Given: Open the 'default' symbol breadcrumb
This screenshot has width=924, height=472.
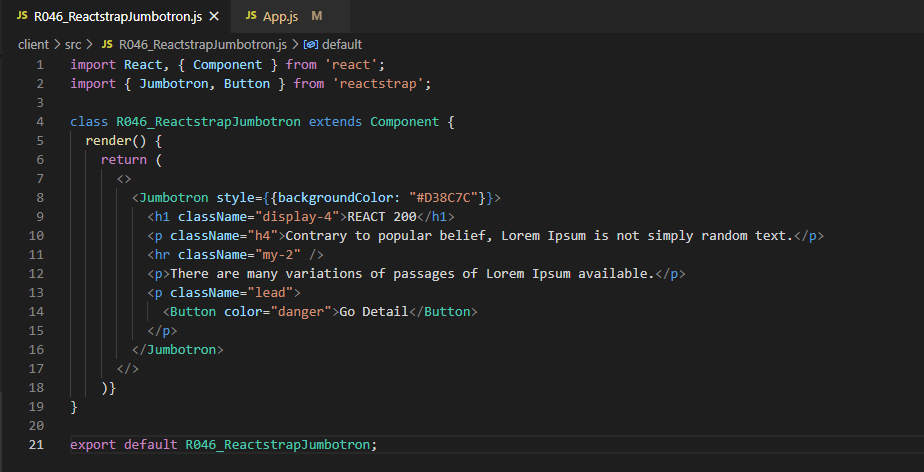Looking at the screenshot, I should [x=342, y=44].
